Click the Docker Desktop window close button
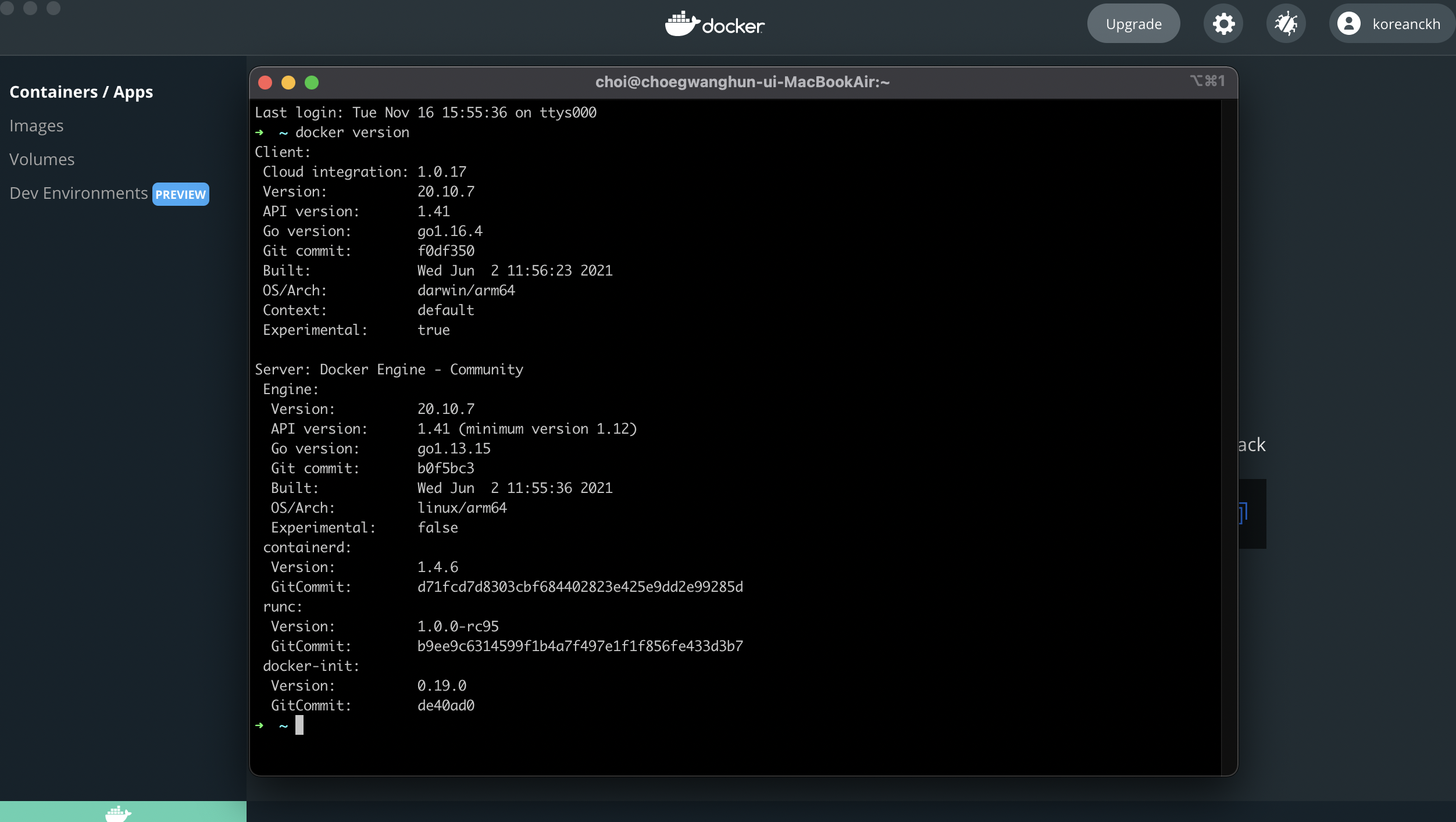 click(8, 8)
